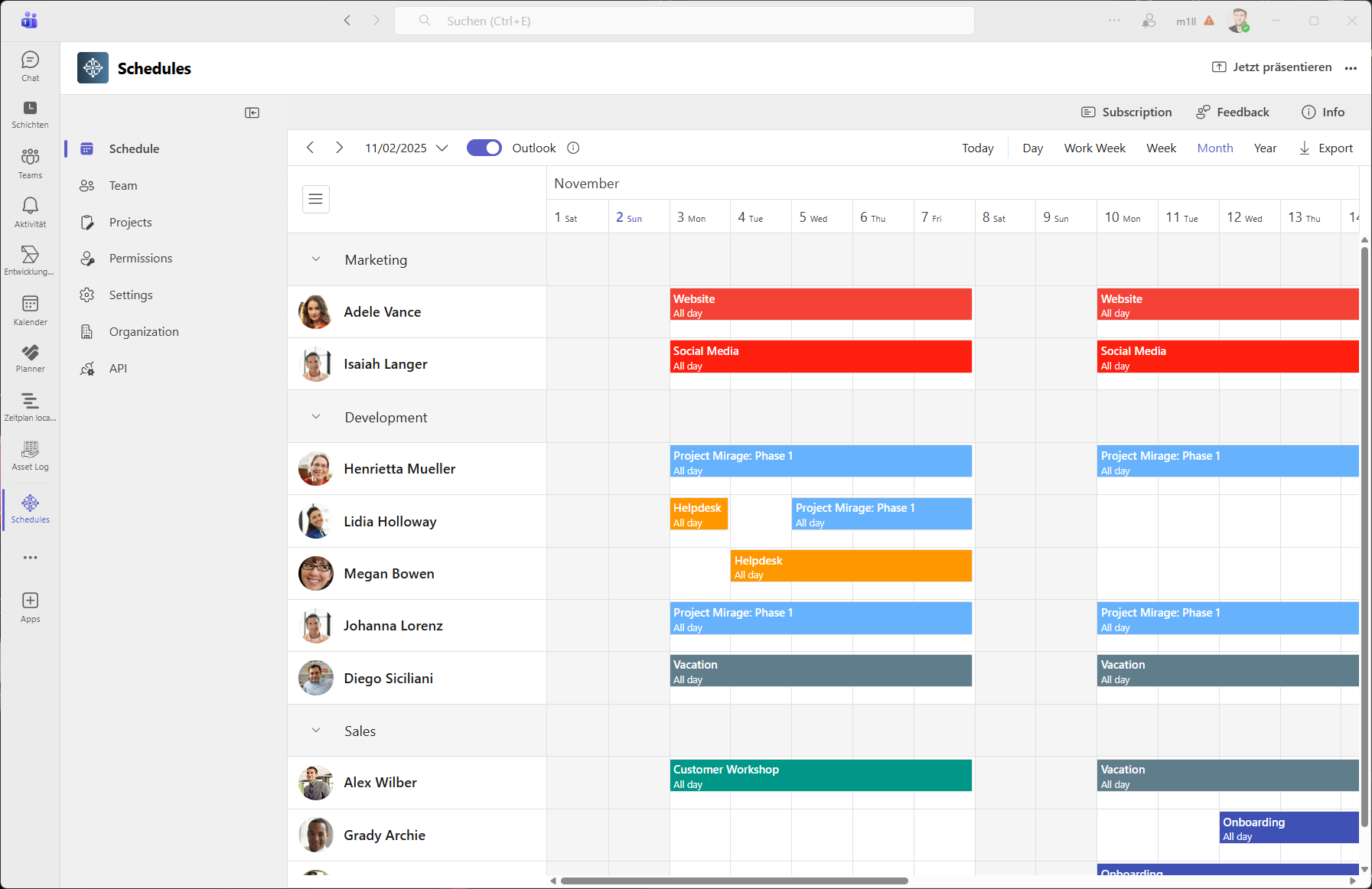
Task: Collapse the Marketing group
Action: point(316,259)
